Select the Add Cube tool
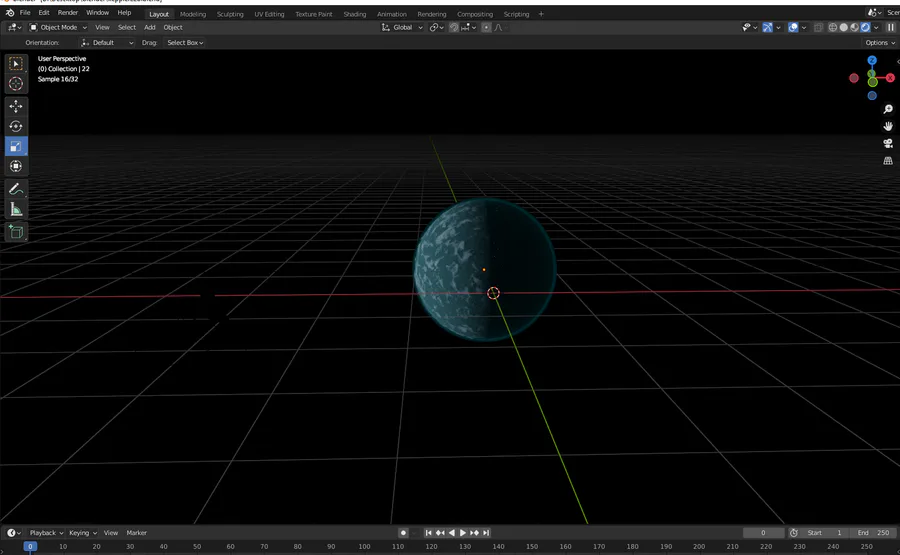This screenshot has height=555, width=900. [x=15, y=232]
